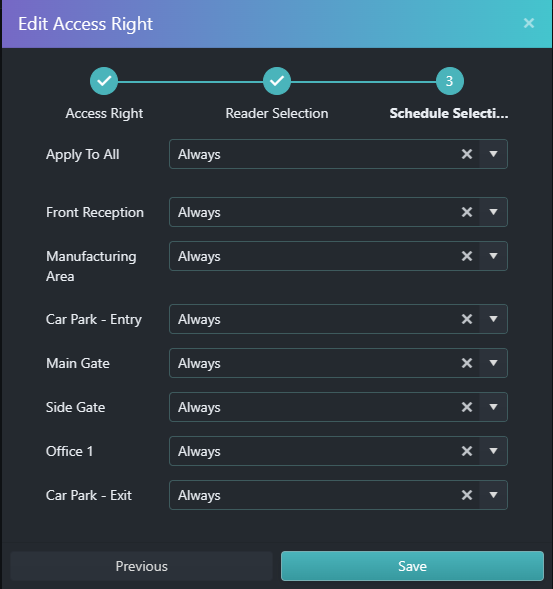Save the access right
The height and width of the screenshot is (589, 553).
pos(412,566)
